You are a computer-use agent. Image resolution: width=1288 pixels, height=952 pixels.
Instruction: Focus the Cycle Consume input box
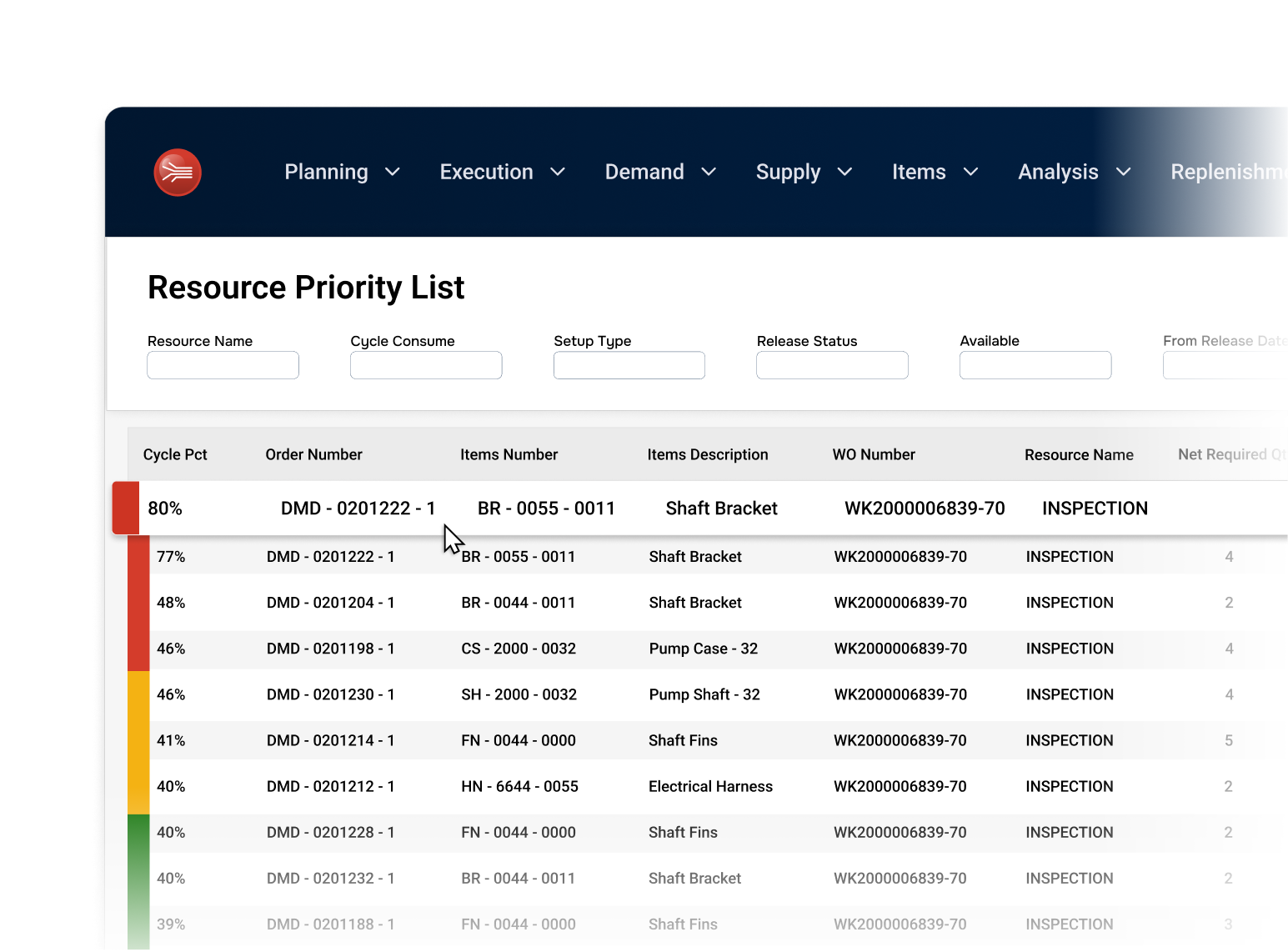[x=426, y=365]
